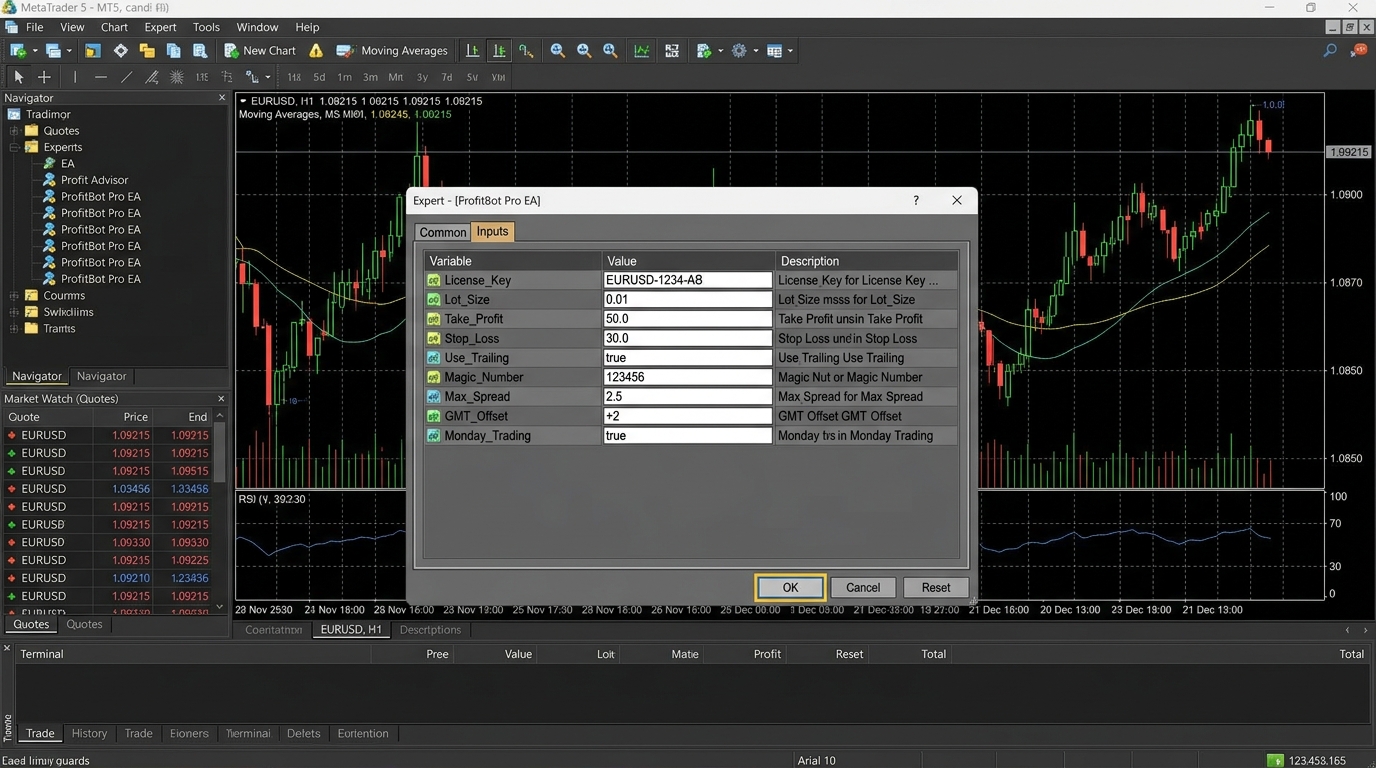The width and height of the screenshot is (1376, 768).
Task: Select the radiating fan lines tool
Action: pos(177,77)
